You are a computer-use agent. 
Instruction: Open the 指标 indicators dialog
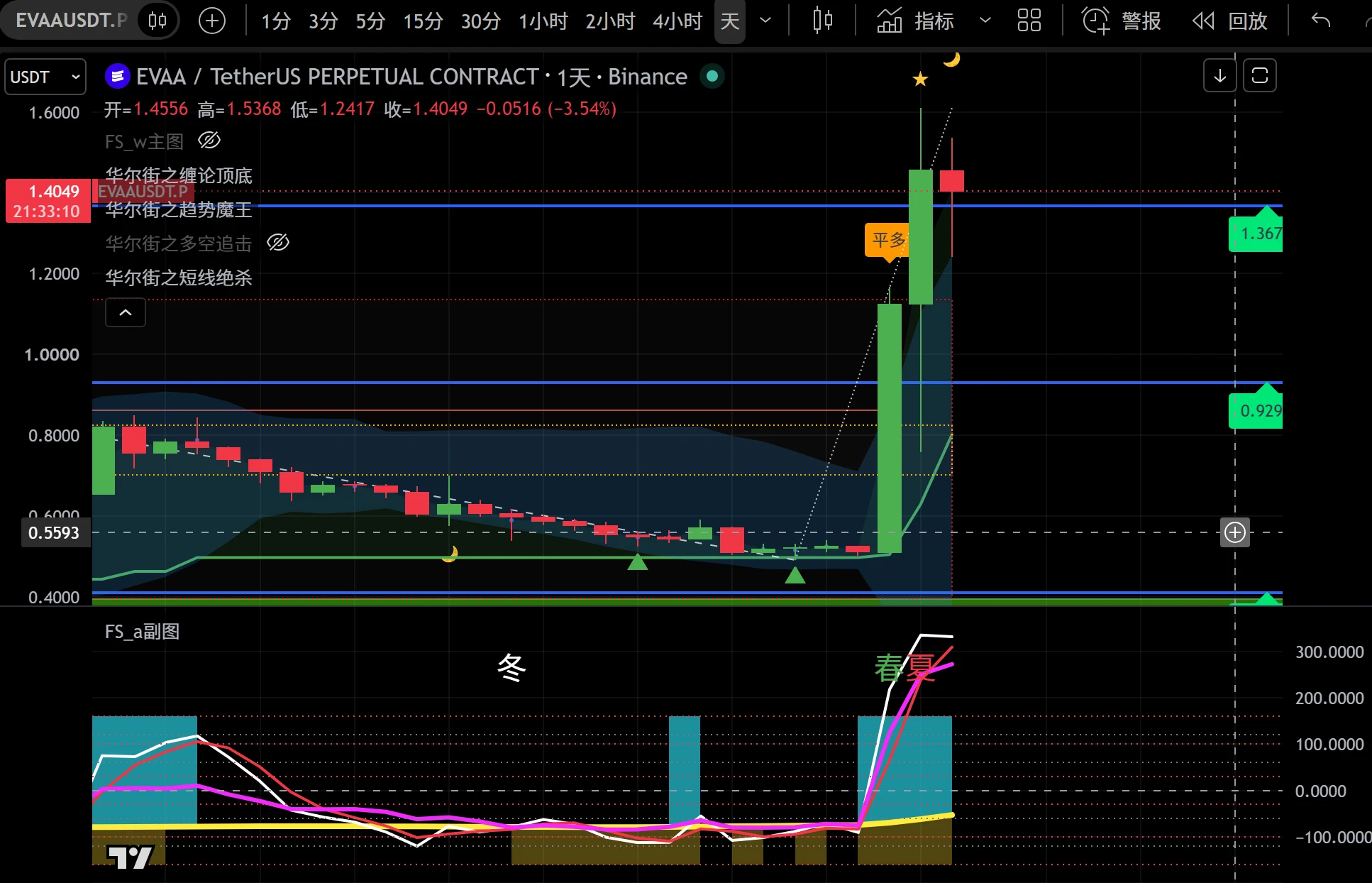click(x=916, y=21)
